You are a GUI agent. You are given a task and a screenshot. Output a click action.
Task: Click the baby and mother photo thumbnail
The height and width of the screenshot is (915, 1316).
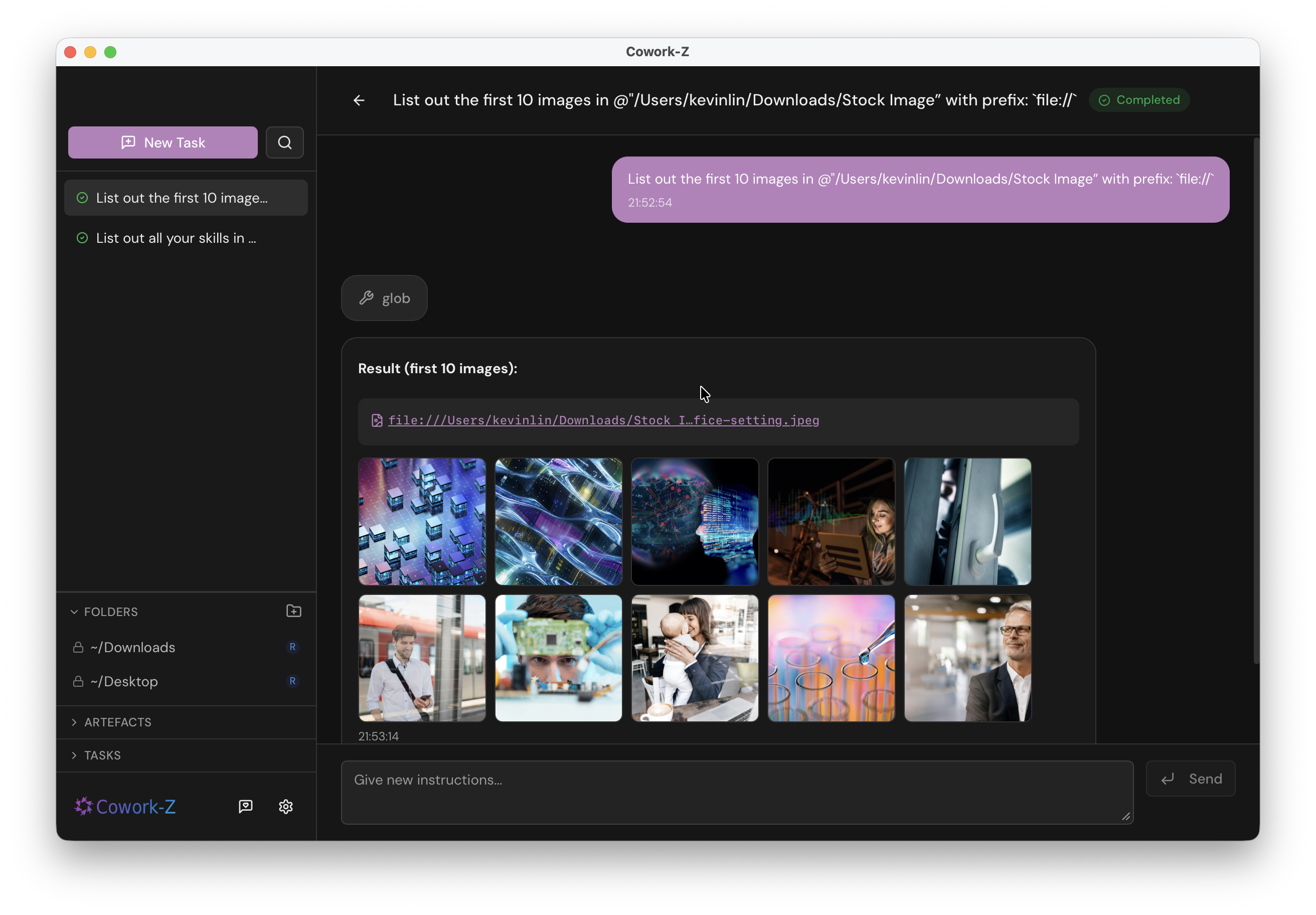pyautogui.click(x=694, y=658)
